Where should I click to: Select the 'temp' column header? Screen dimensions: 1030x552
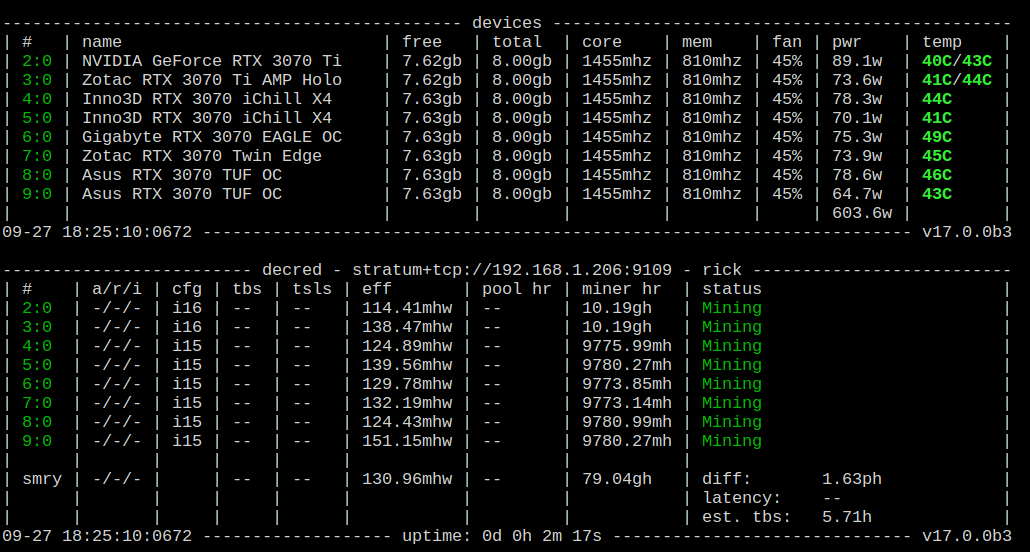(942, 42)
